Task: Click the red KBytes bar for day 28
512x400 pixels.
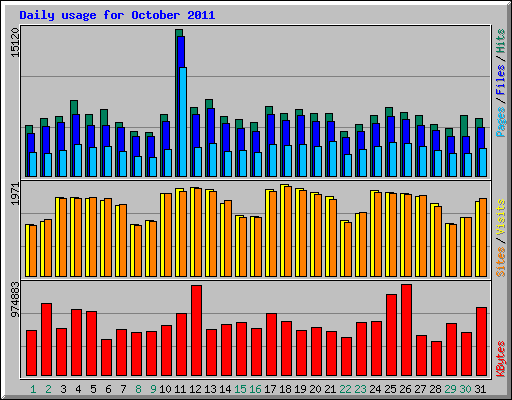Action: [x=437, y=359]
